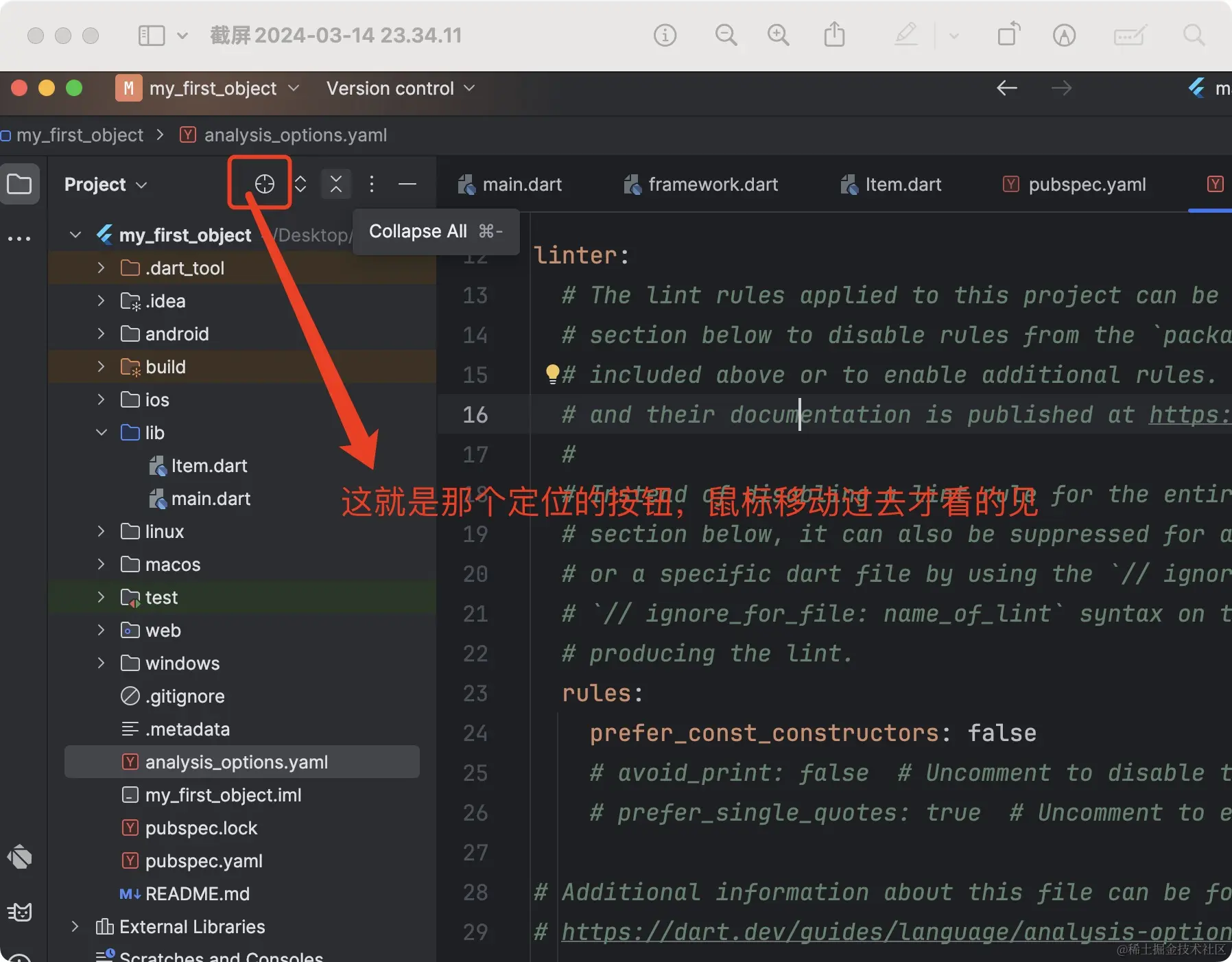Open the highlight color dropdown arrow
This screenshot has height=962, width=1232.
click(953, 36)
